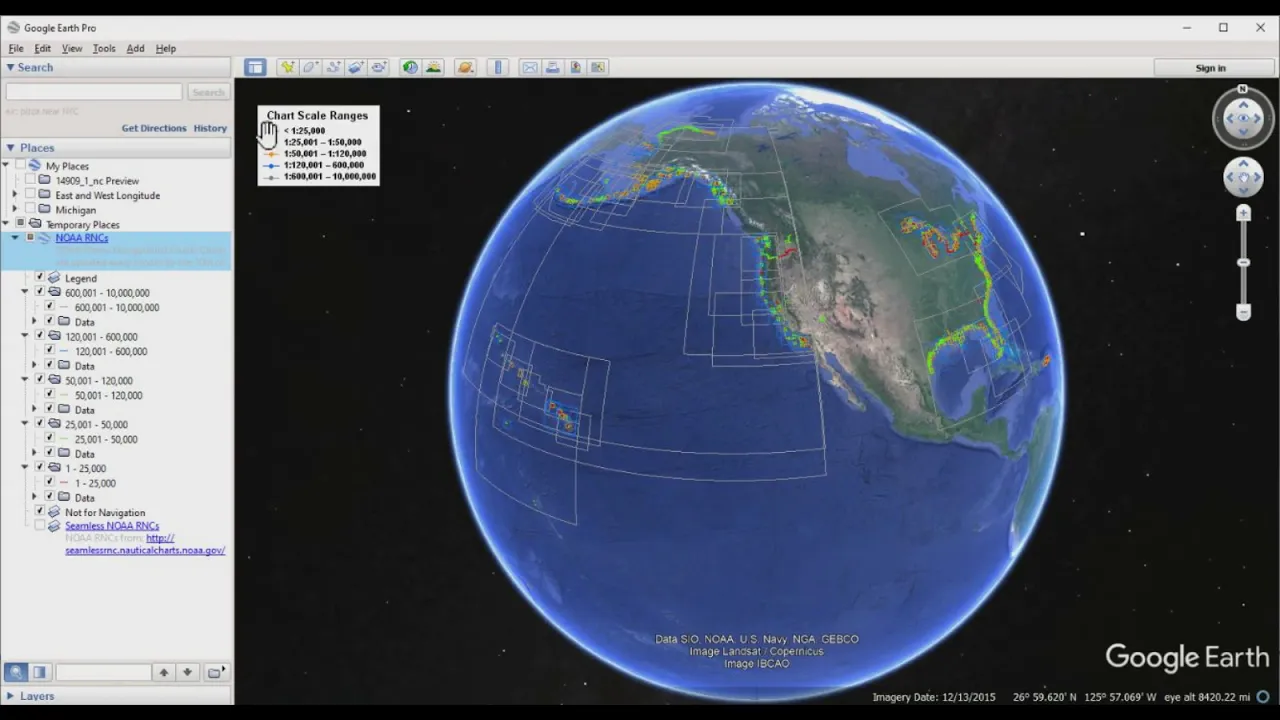Image resolution: width=1280 pixels, height=720 pixels.
Task: Check the Seamless NOAA RNCs checkbox
Action: pyautogui.click(x=40, y=525)
